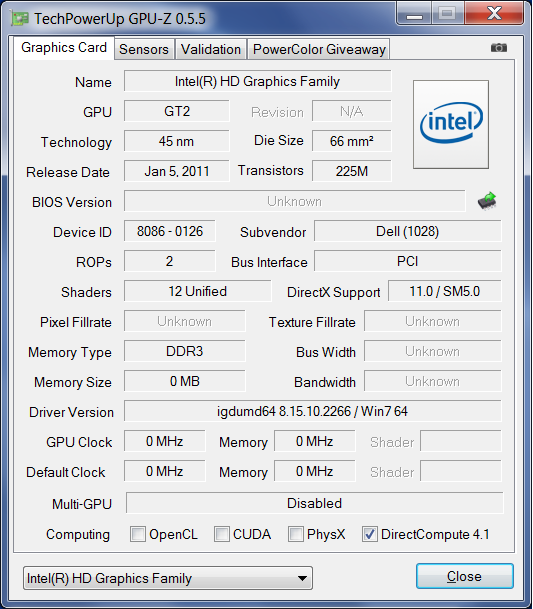
Task: Click the BIOS Version Unknown field
Action: tap(294, 201)
